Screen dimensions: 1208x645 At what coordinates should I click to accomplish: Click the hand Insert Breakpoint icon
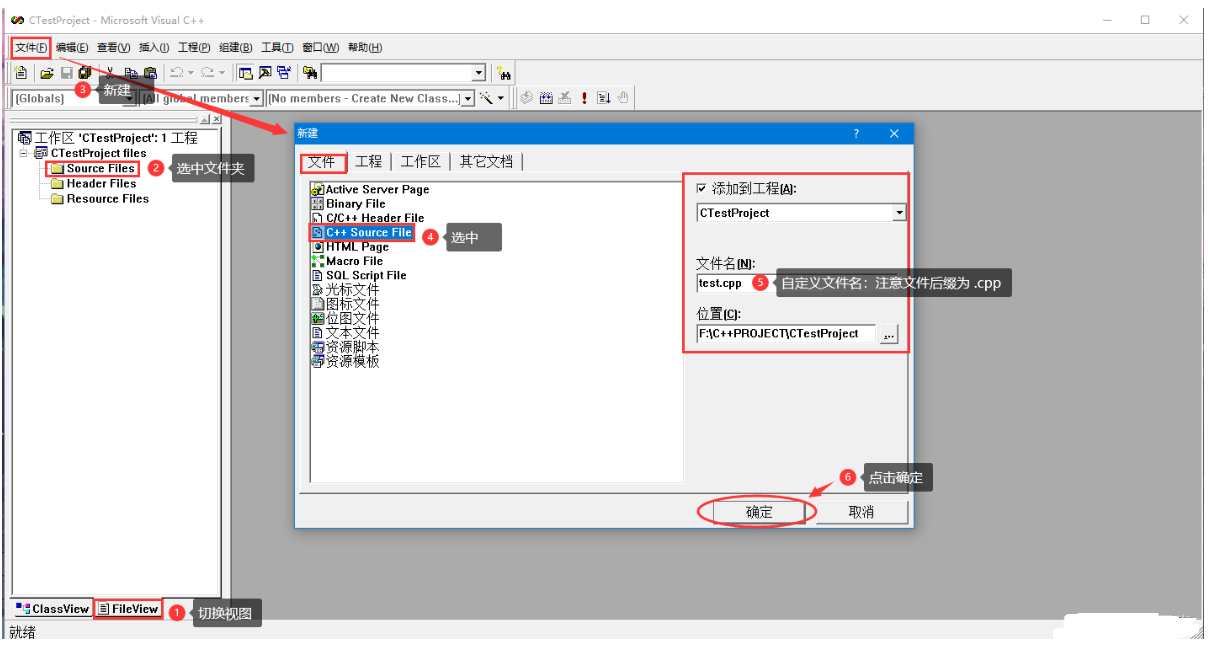point(623,98)
